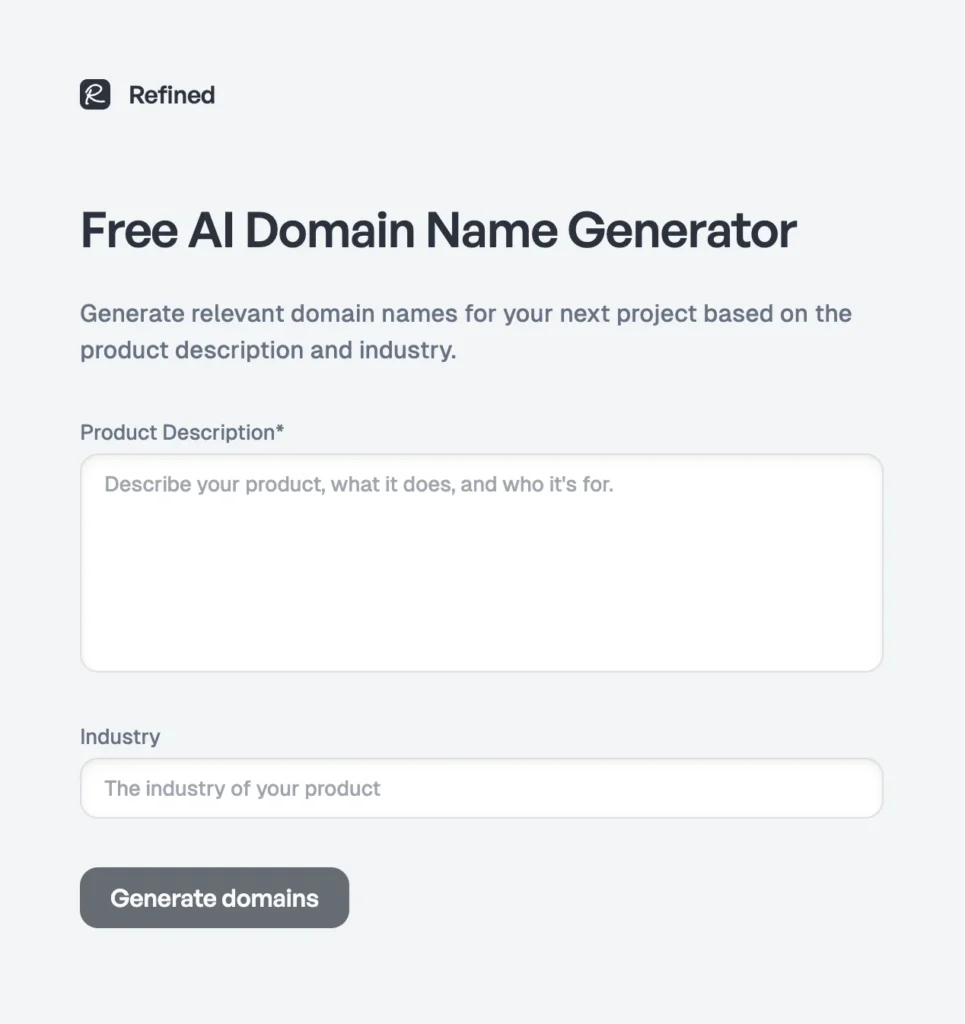Click the Refined logo icon
The width and height of the screenshot is (965, 1024).
point(95,95)
